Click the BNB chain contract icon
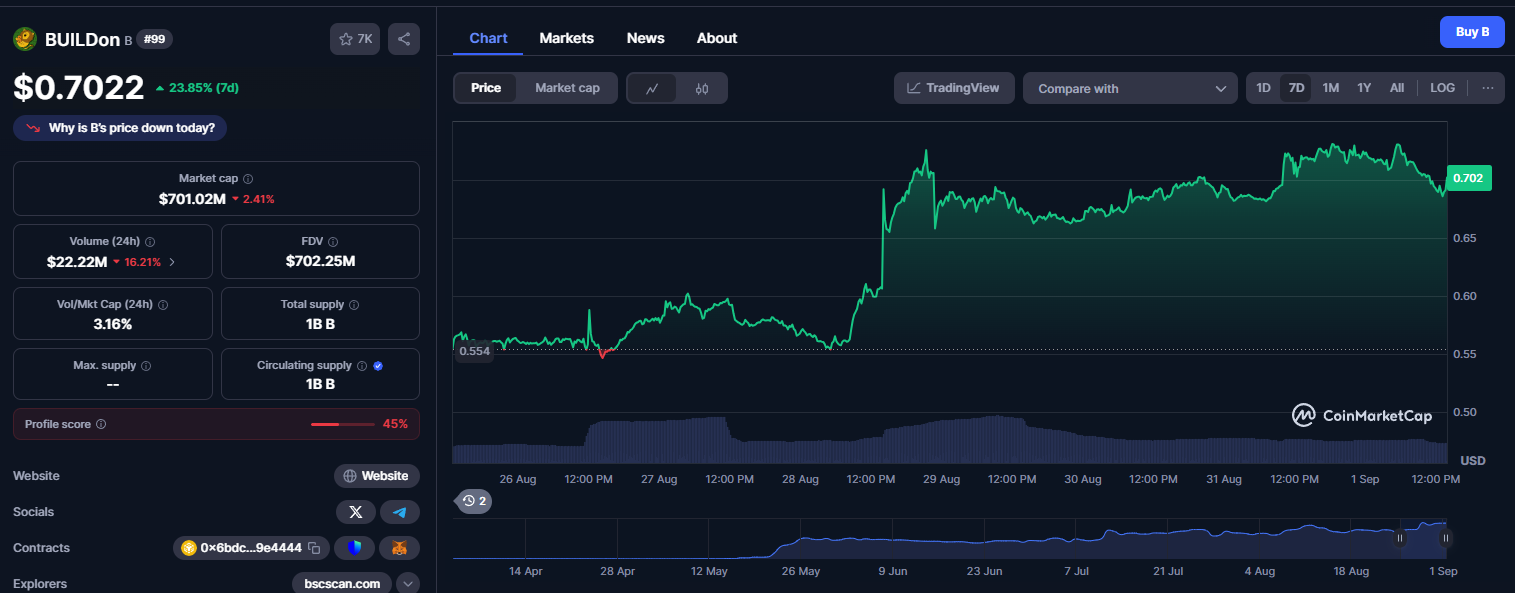 click(x=188, y=548)
